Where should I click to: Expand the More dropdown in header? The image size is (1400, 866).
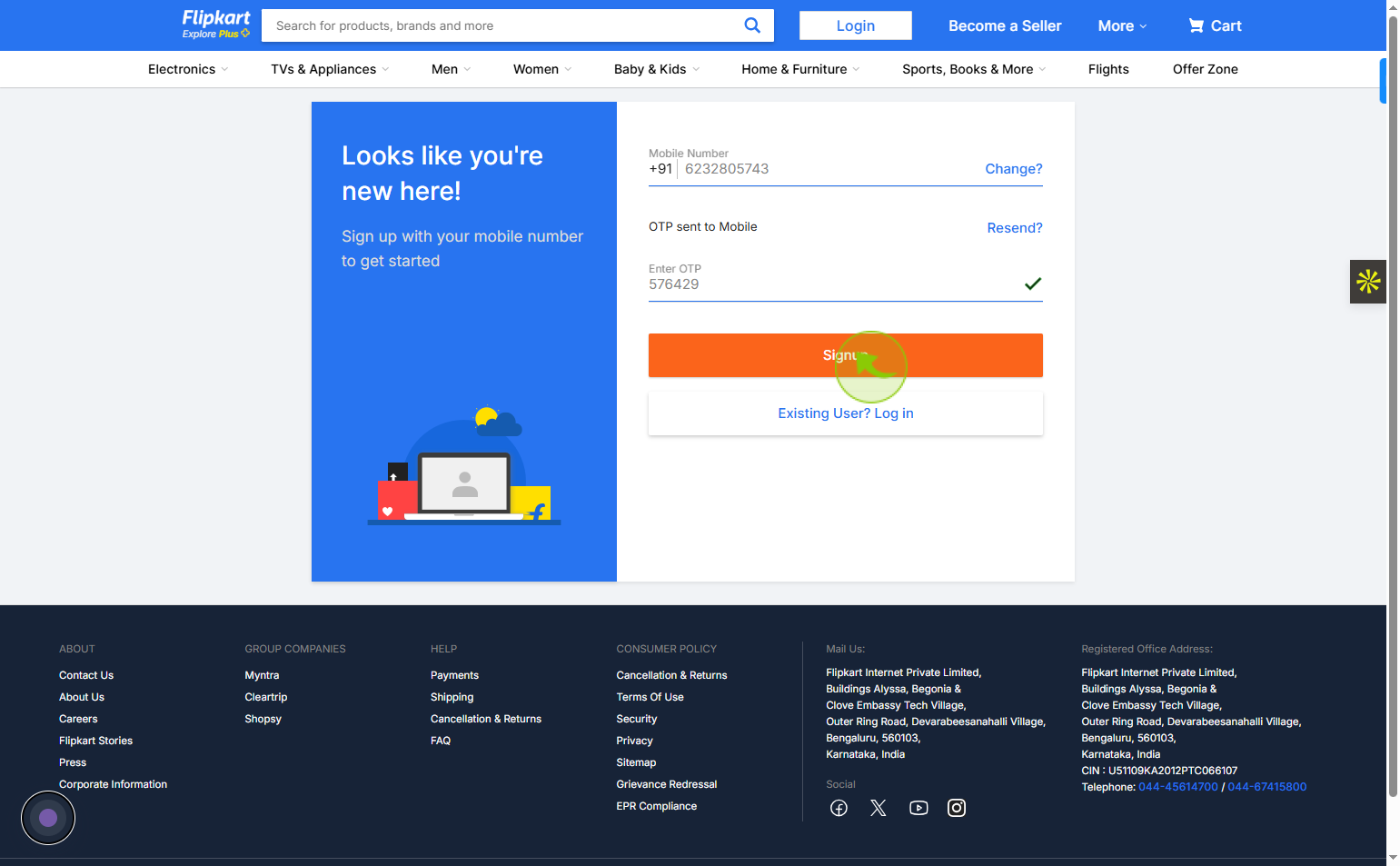point(1122,25)
